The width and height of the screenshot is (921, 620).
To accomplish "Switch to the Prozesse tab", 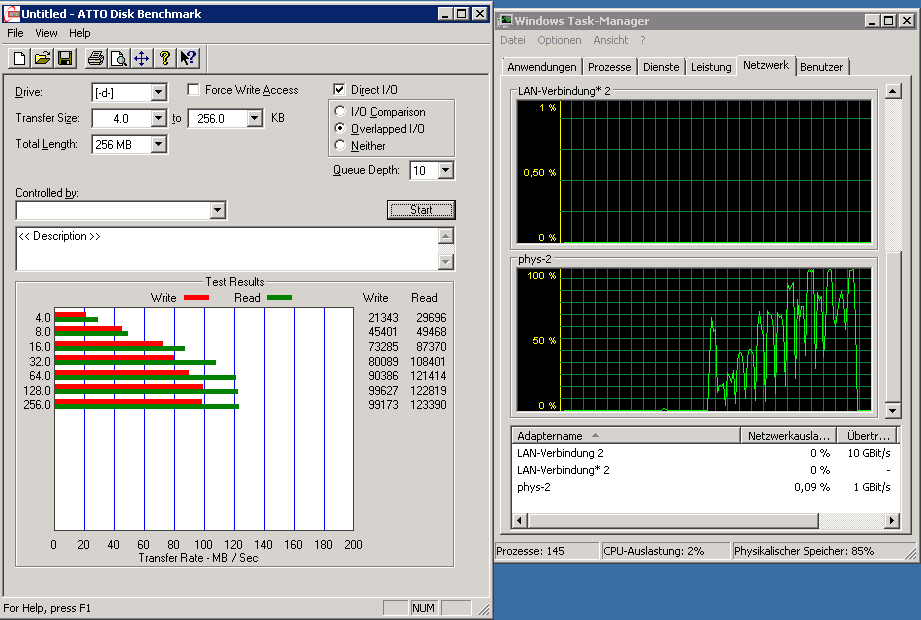I will [x=609, y=67].
